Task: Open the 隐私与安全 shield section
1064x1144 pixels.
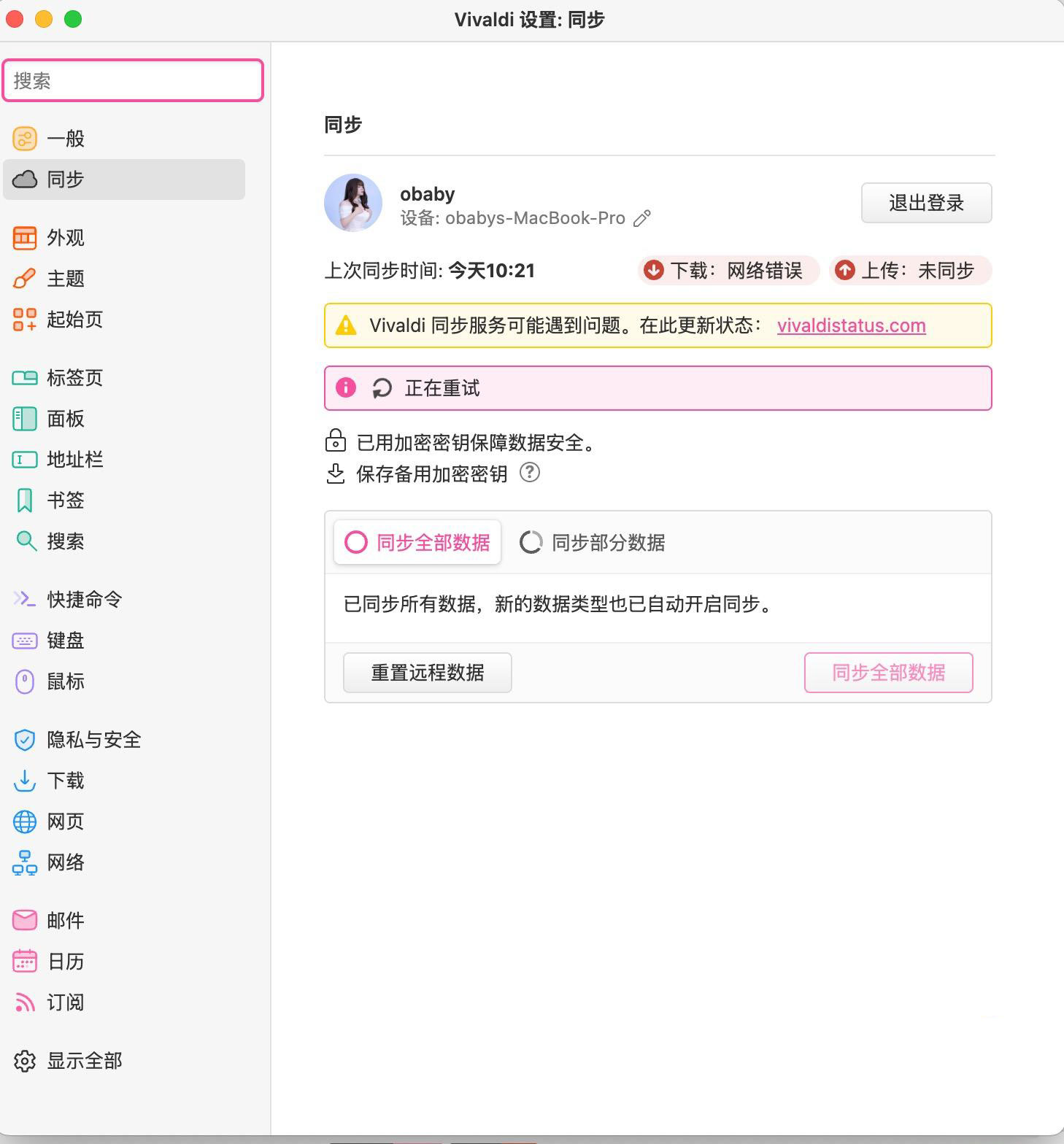Action: 93,740
